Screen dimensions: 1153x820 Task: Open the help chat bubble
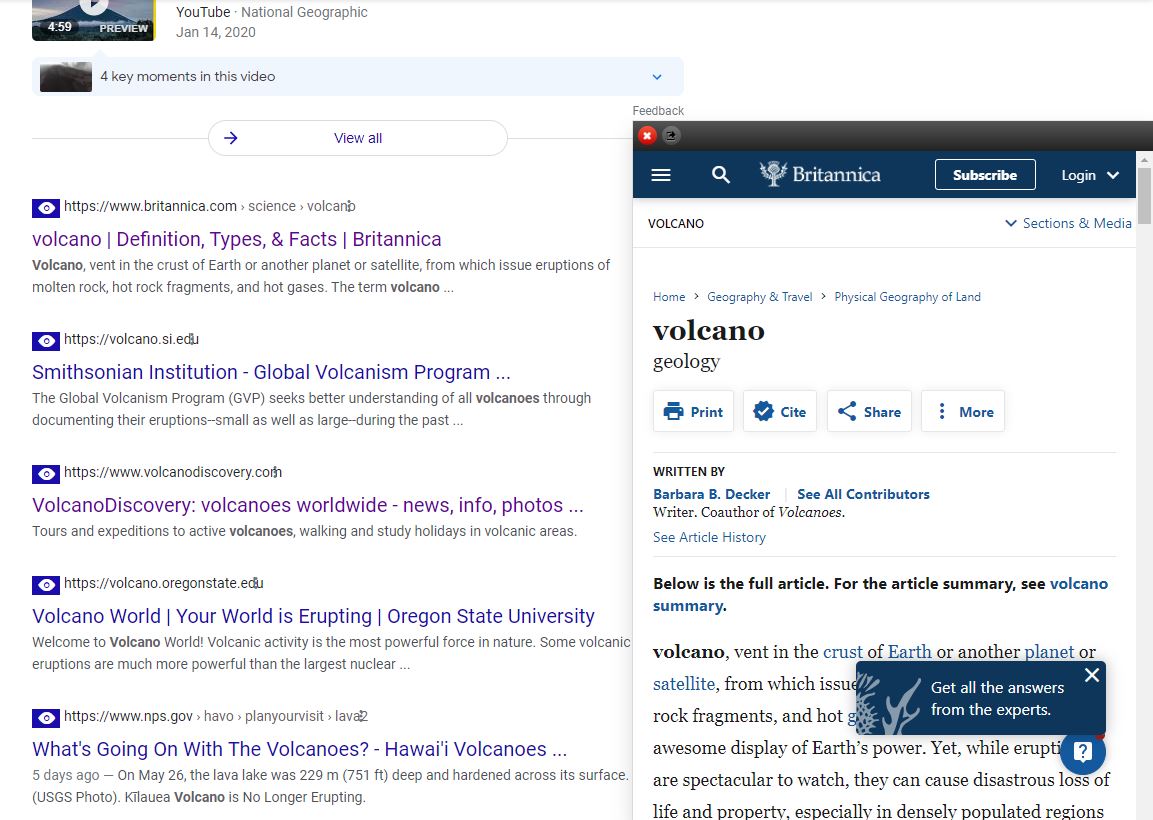[1083, 753]
